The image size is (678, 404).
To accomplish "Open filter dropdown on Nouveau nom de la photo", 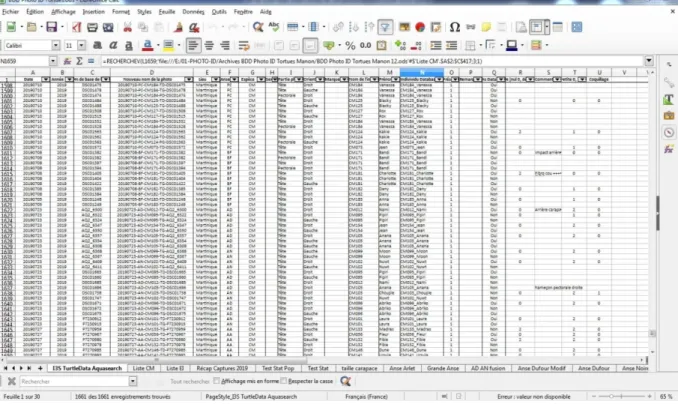I will click(x=189, y=79).
